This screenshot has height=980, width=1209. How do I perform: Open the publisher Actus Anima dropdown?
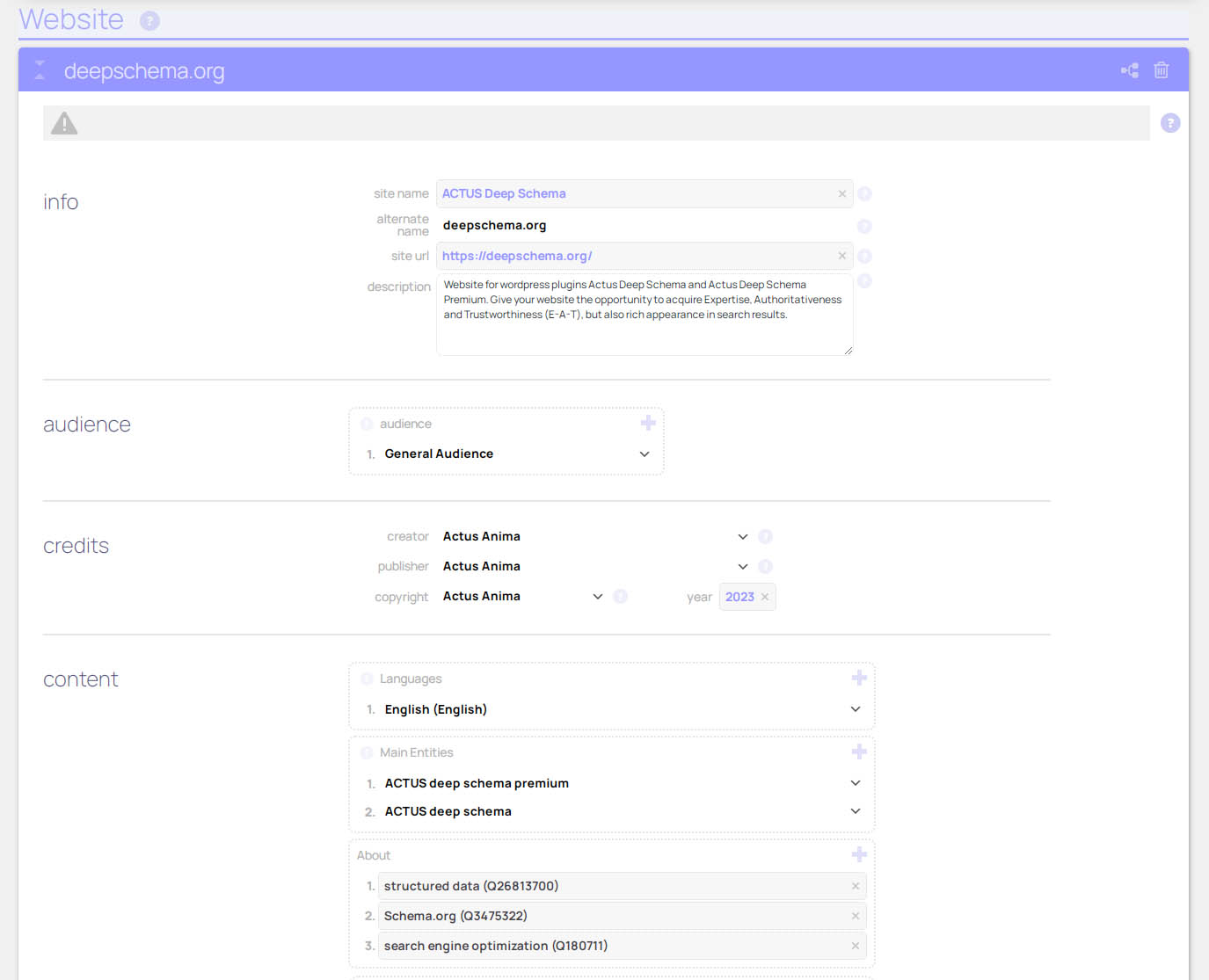pyautogui.click(x=742, y=566)
